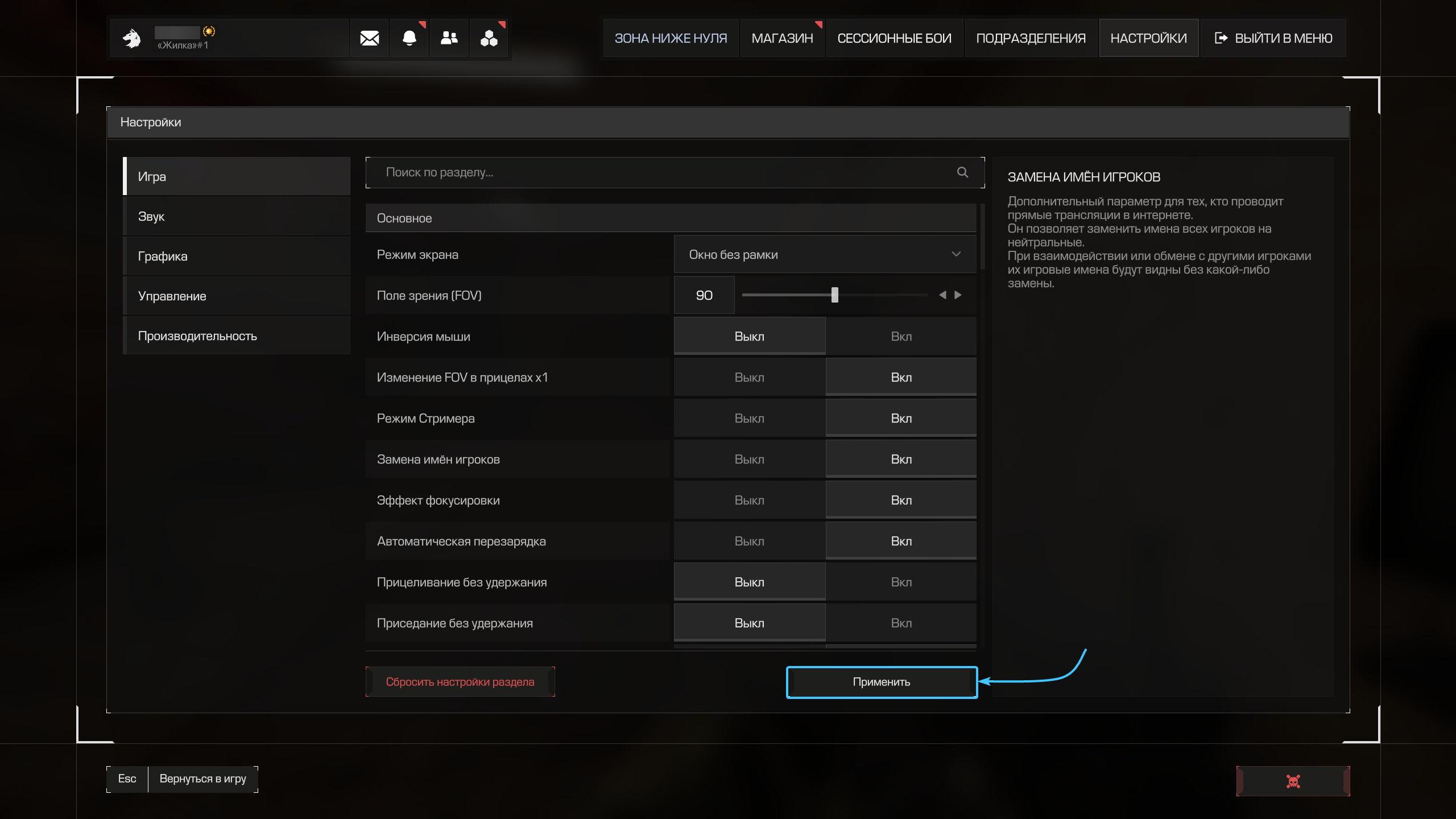
Task: Turn on Инверсия мыши with Вкл
Action: (x=901, y=336)
